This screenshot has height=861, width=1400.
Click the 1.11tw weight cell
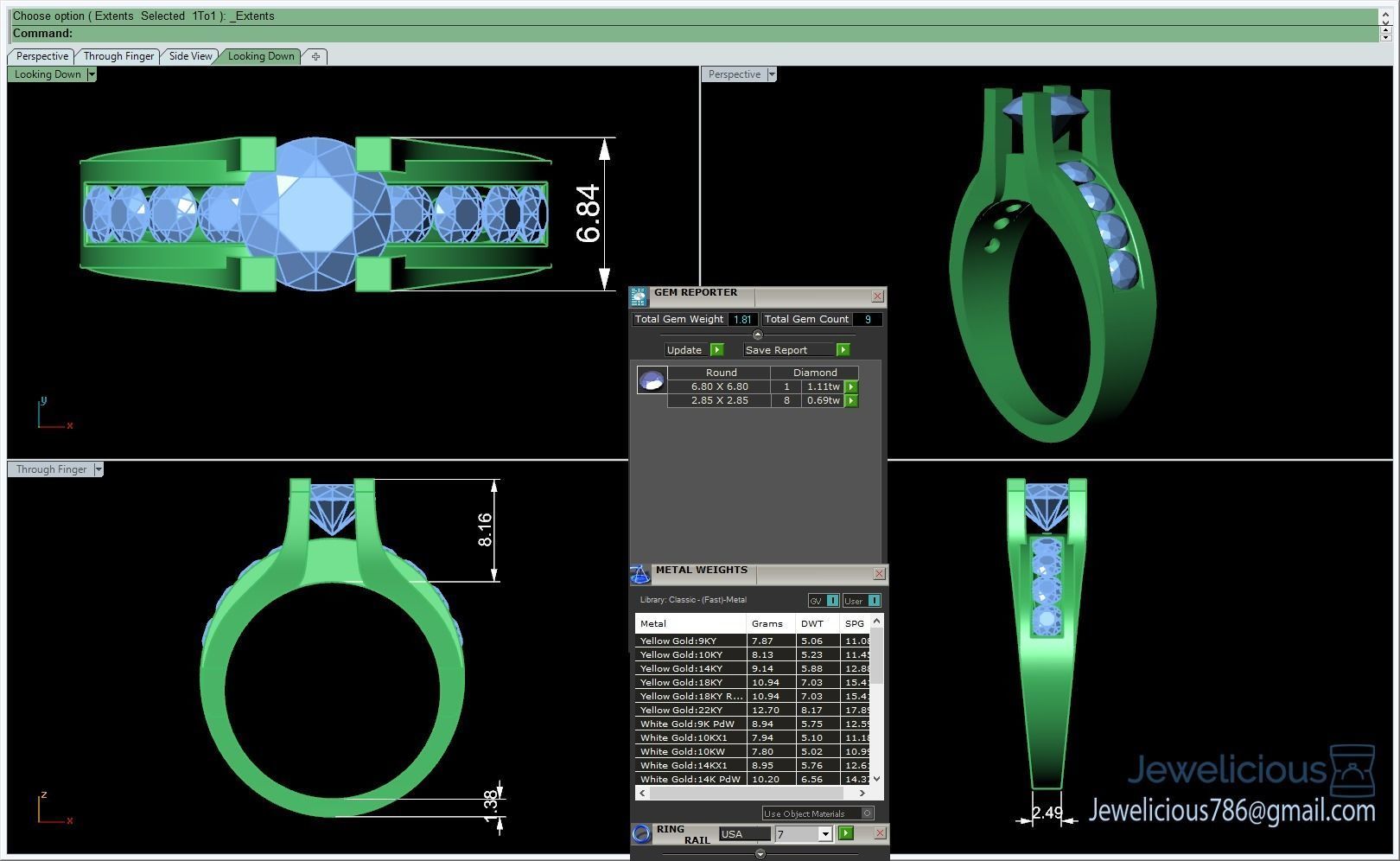[x=824, y=387]
